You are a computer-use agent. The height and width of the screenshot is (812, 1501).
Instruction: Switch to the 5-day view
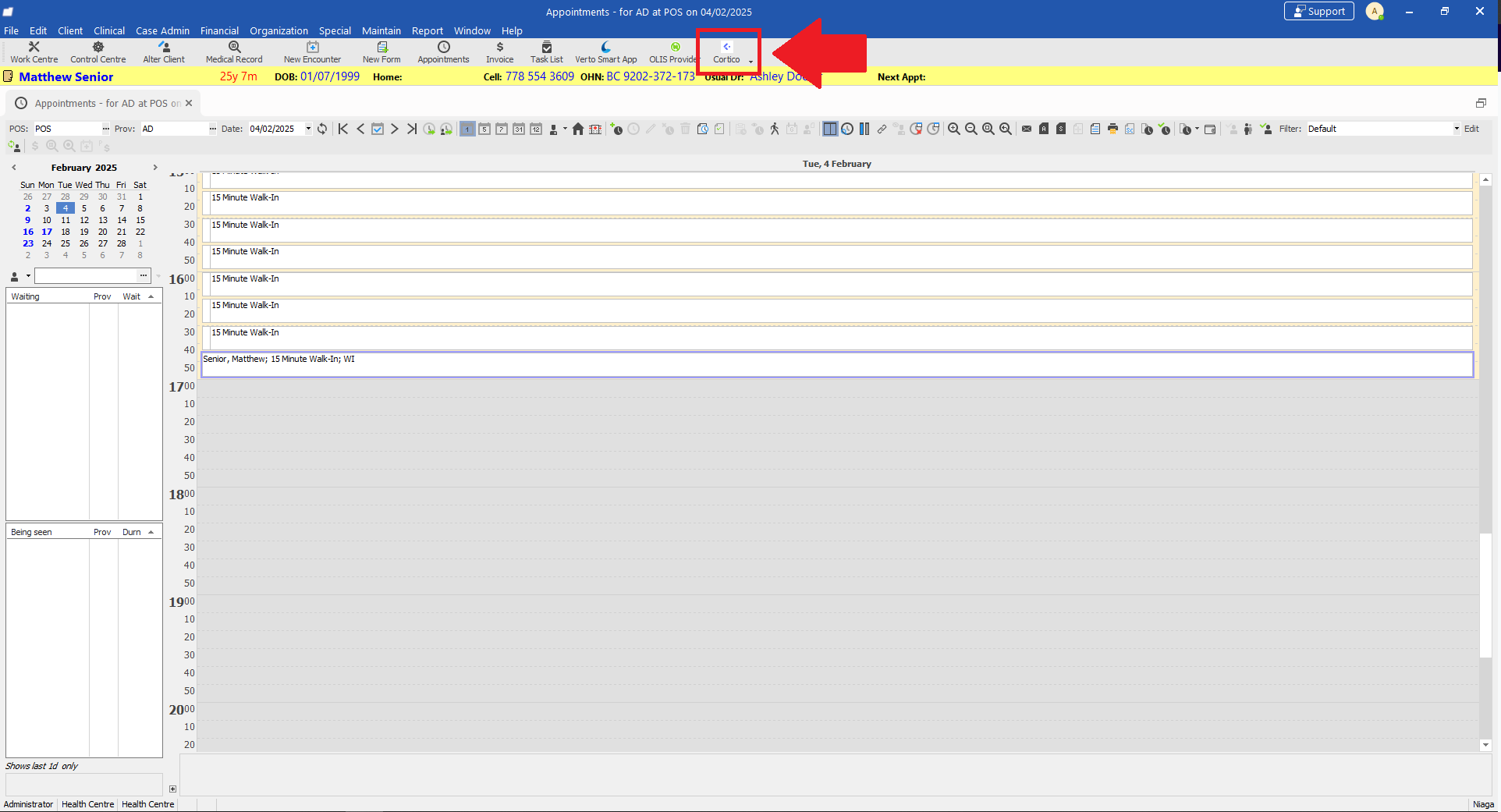[484, 129]
